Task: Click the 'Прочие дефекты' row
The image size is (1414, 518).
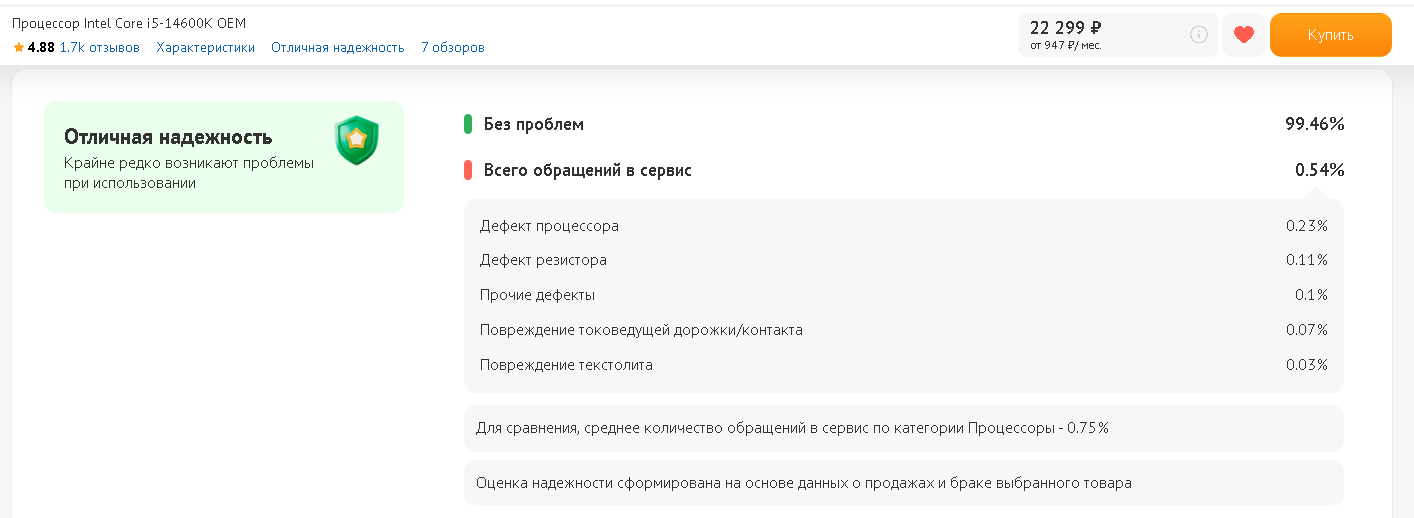Action: (904, 295)
